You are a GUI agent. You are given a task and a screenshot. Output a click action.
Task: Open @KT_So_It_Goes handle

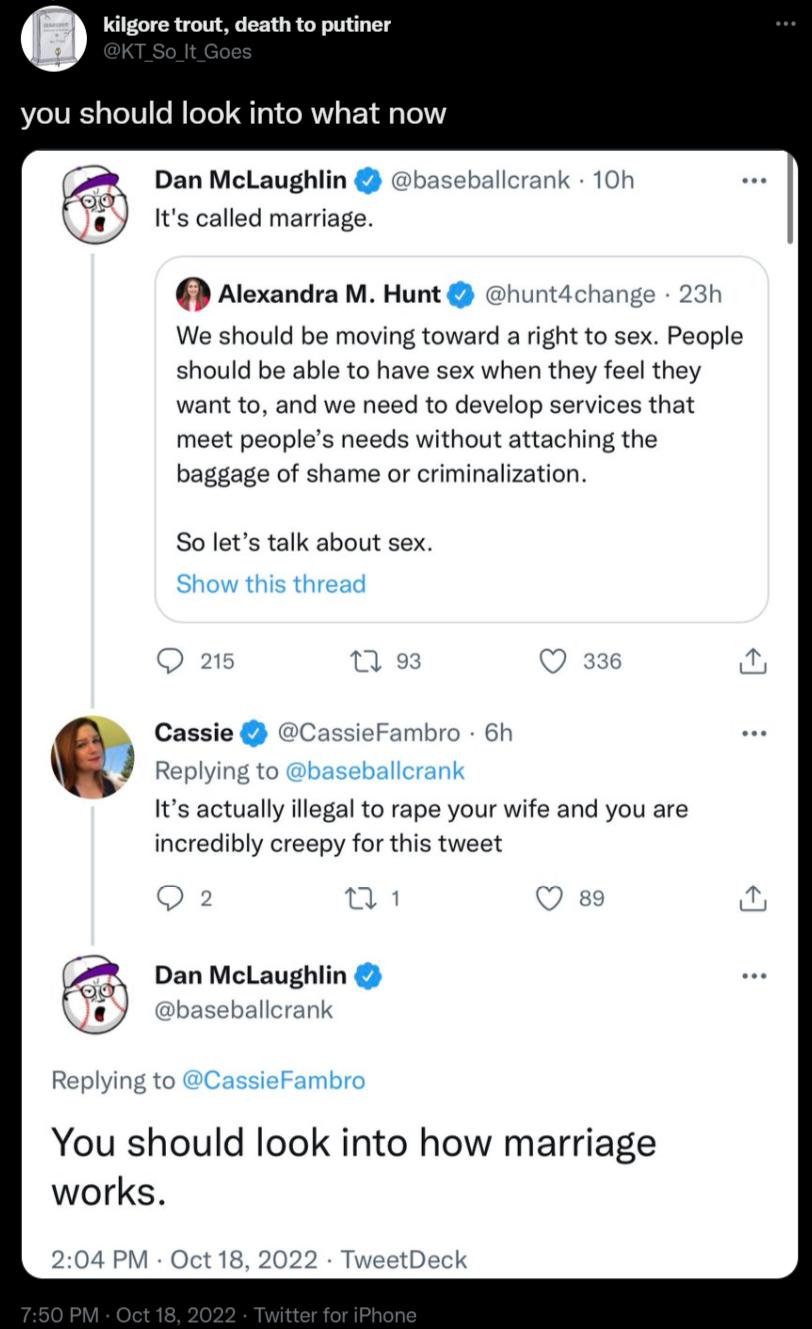pyautogui.click(x=178, y=51)
